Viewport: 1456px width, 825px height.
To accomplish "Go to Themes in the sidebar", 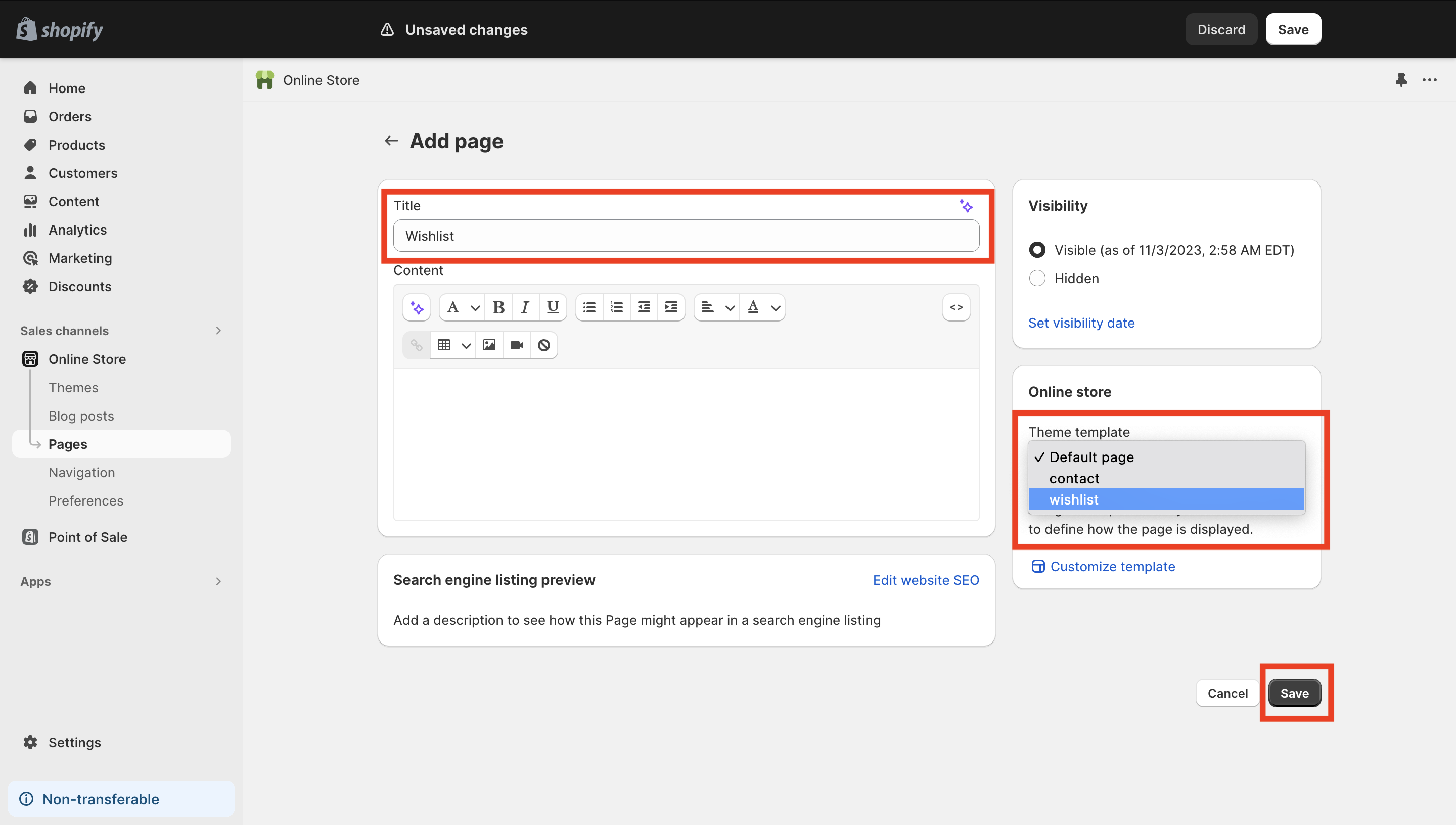I will [x=73, y=388].
